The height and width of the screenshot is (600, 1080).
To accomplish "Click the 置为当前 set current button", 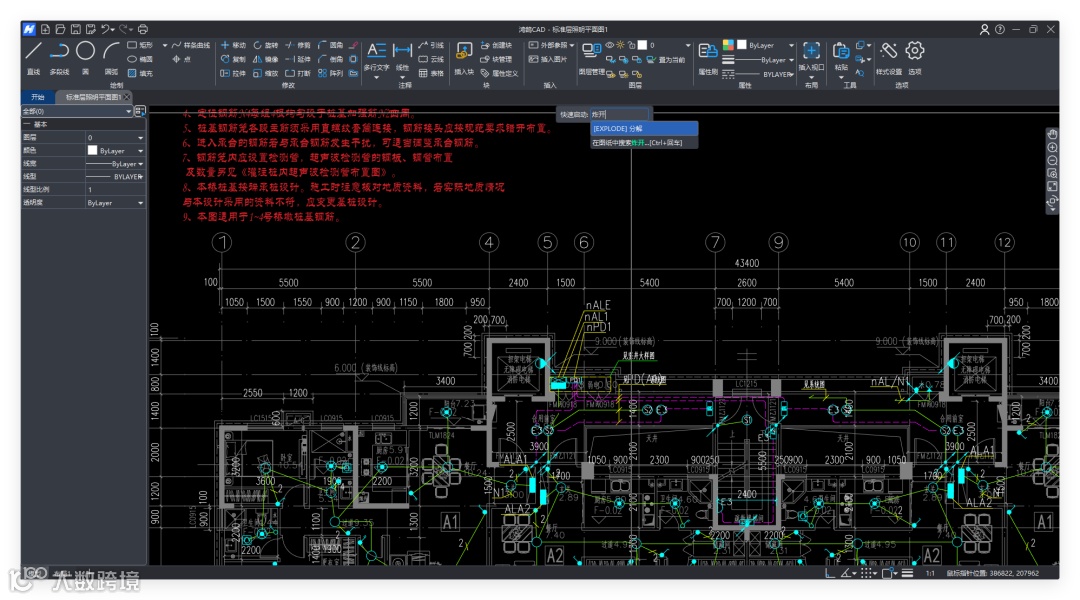I will tap(666, 60).
